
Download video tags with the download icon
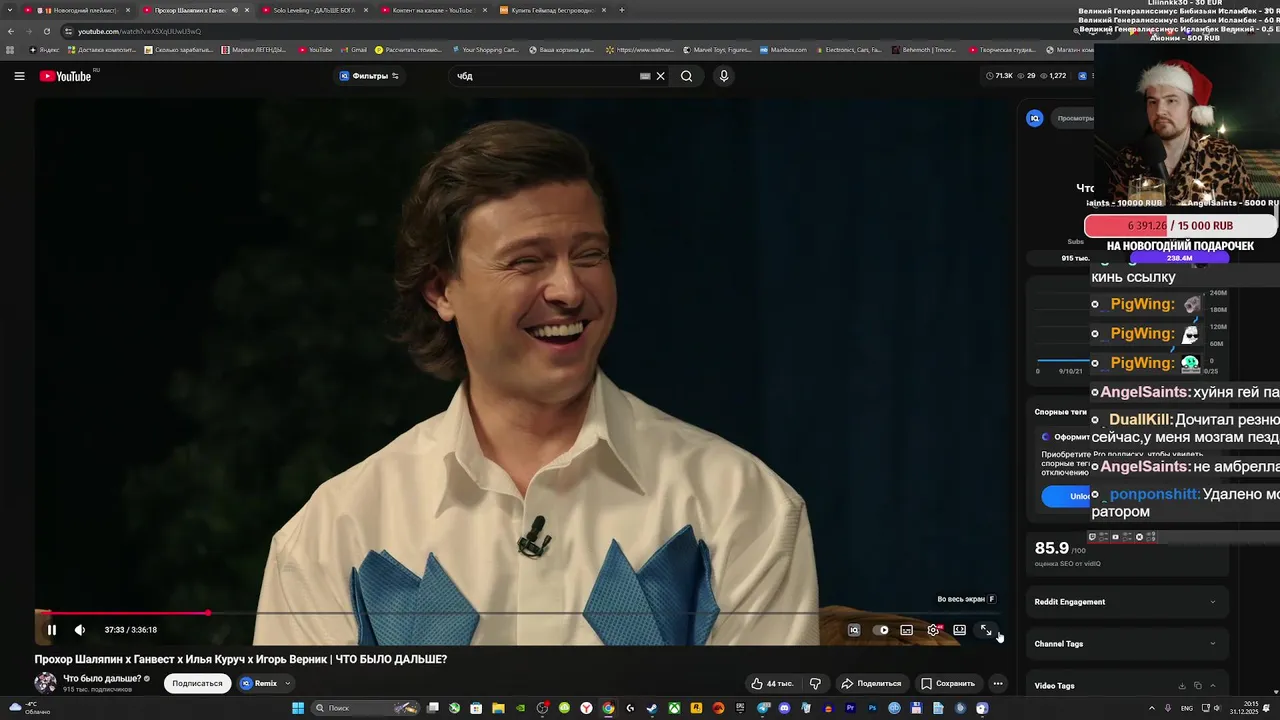pos(1182,686)
